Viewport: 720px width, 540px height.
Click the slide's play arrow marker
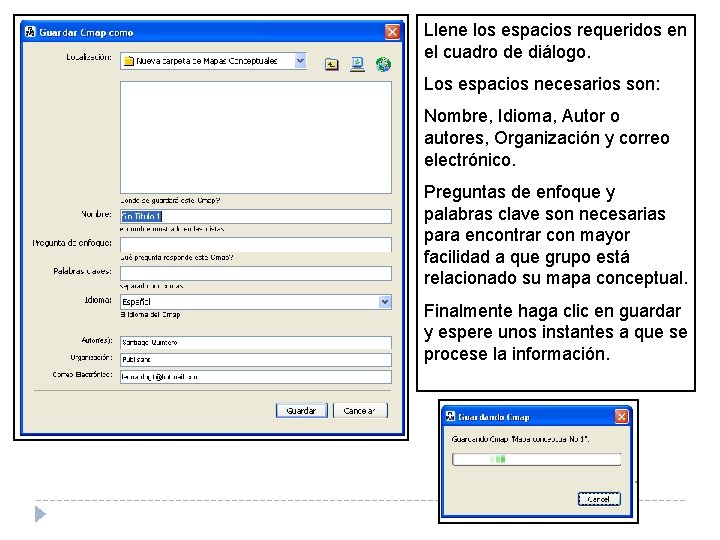pos(40,513)
